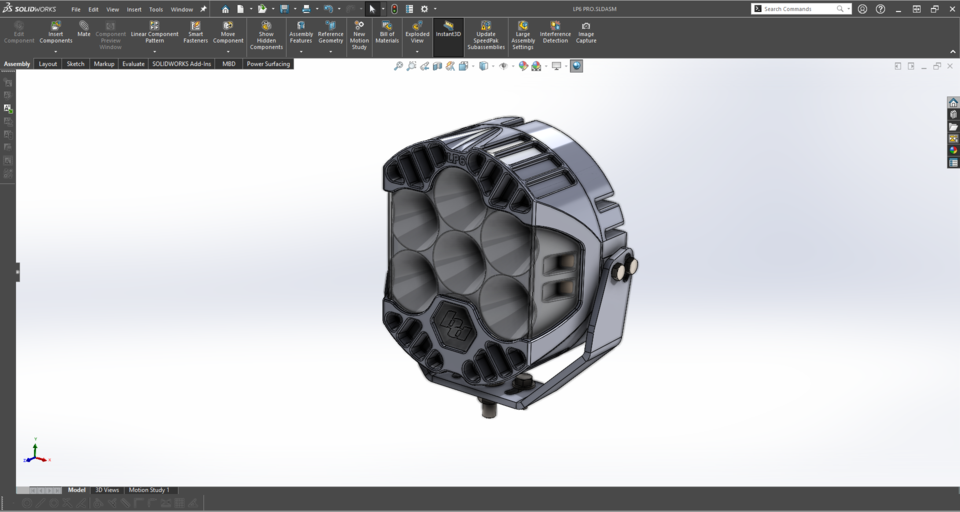
Task: Open File Explorer task pane tab
Action: [953, 127]
